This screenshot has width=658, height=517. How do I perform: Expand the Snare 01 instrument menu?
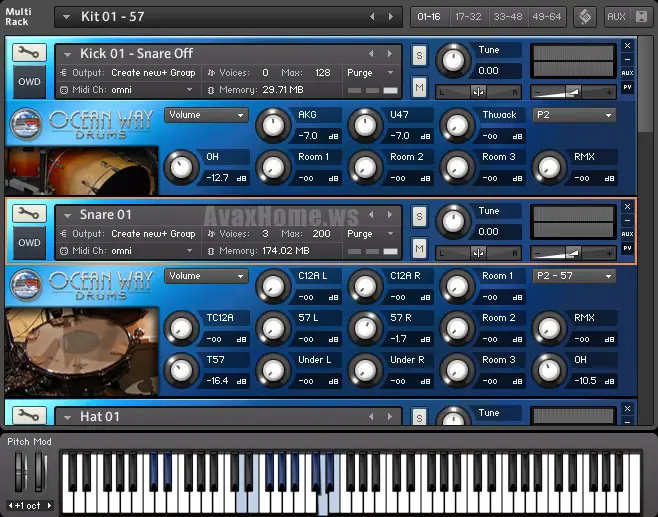click(67, 215)
